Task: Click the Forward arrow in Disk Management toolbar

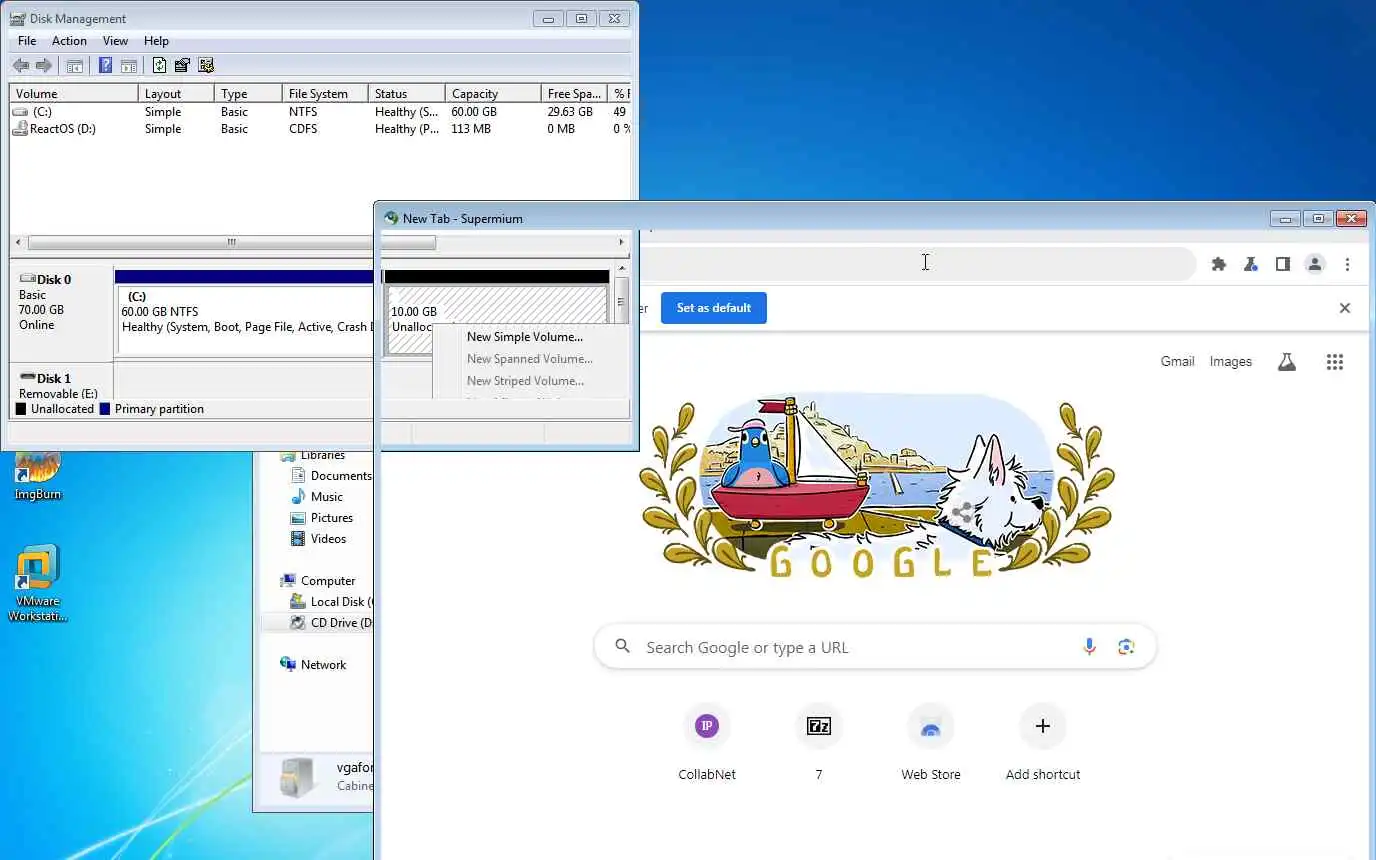Action: pyautogui.click(x=44, y=66)
